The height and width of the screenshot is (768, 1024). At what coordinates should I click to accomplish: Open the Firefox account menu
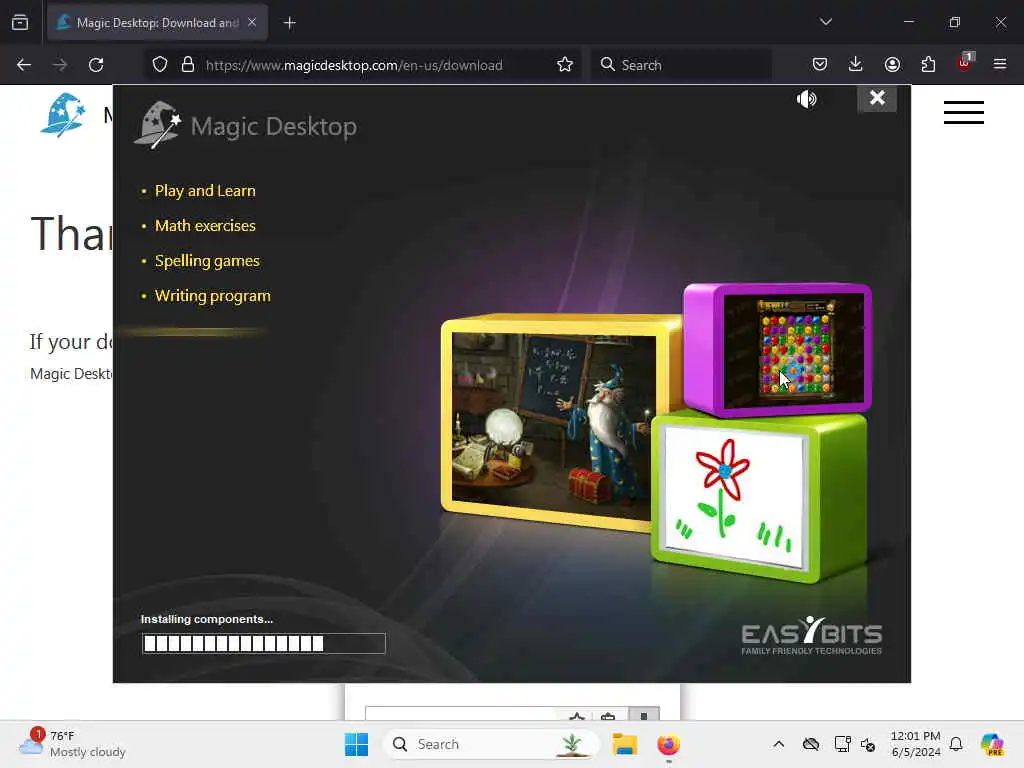[x=892, y=64]
